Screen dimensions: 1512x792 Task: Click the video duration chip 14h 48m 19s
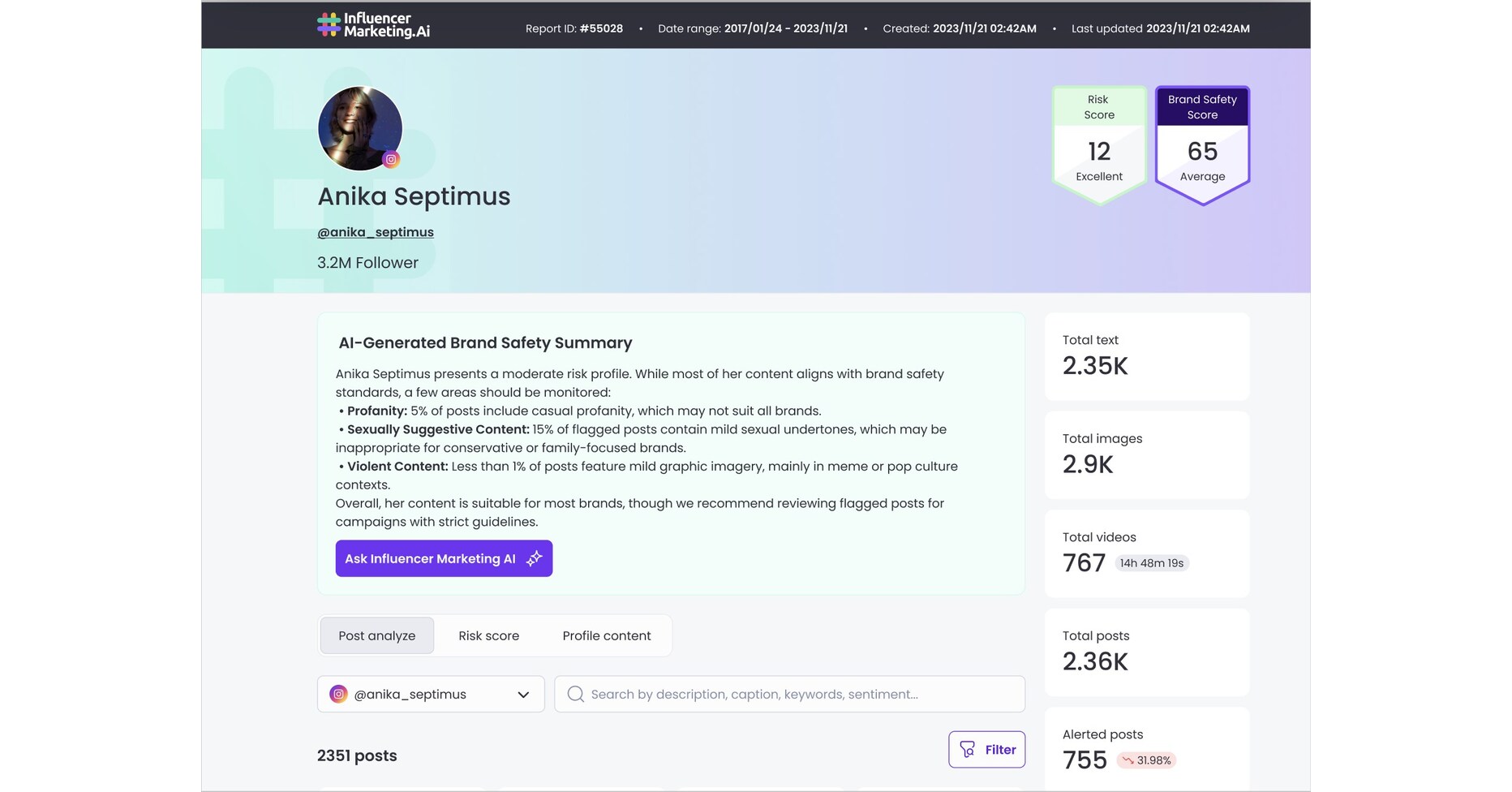point(1151,562)
